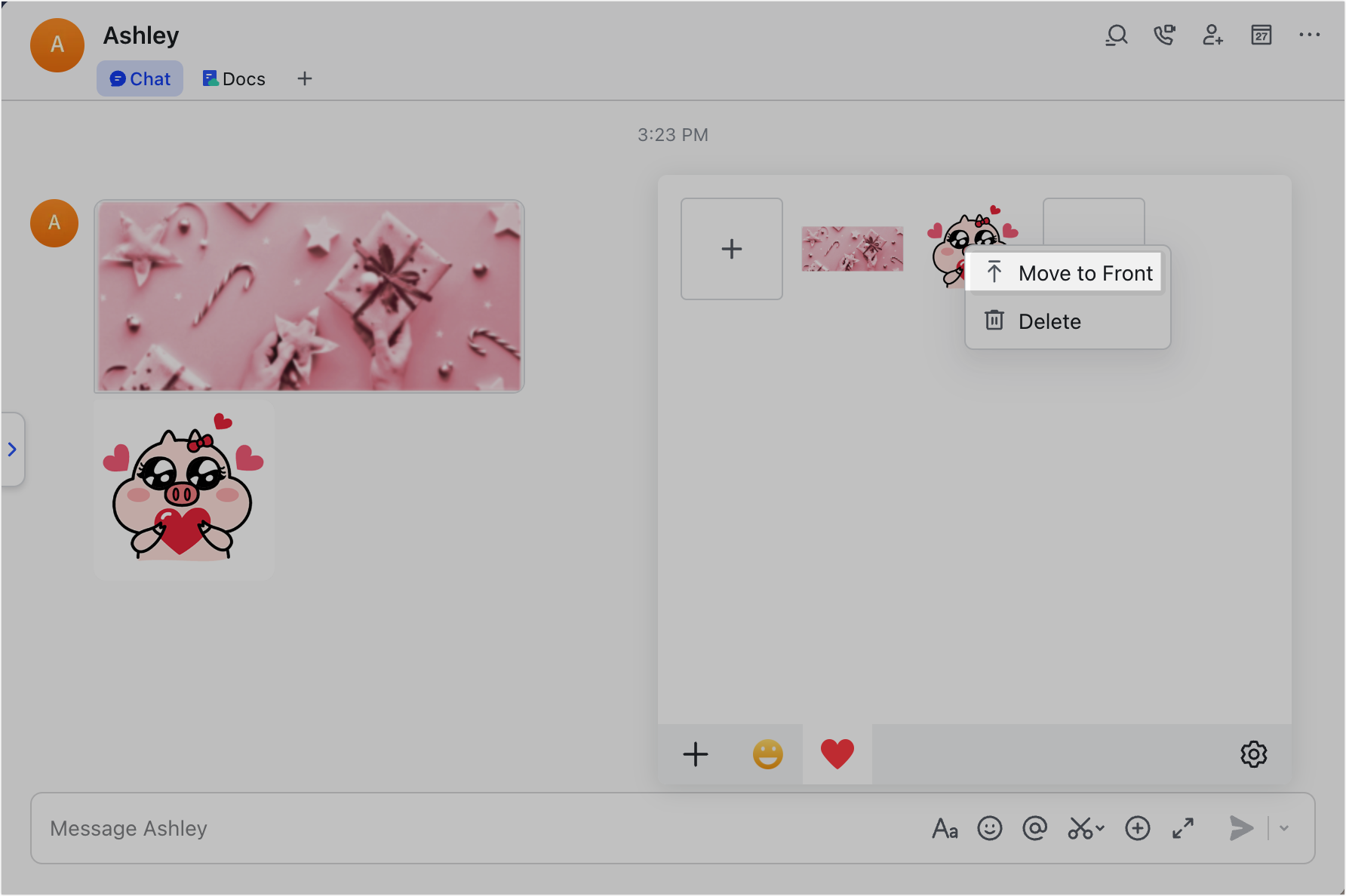Add a new sticker with the plus tile
1346x896 pixels.
(x=731, y=248)
